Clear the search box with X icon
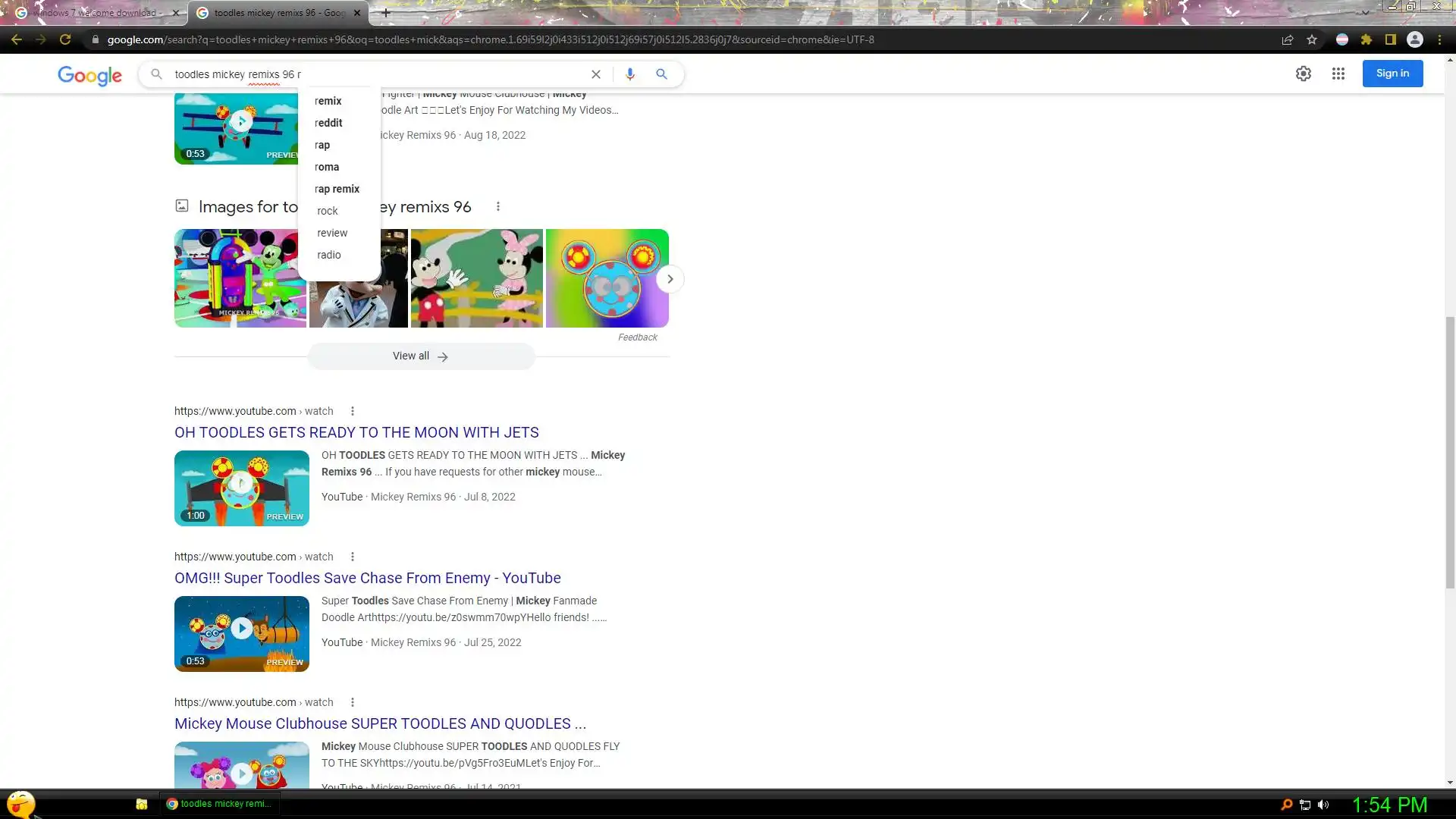The width and height of the screenshot is (1456, 819). pyautogui.click(x=596, y=74)
